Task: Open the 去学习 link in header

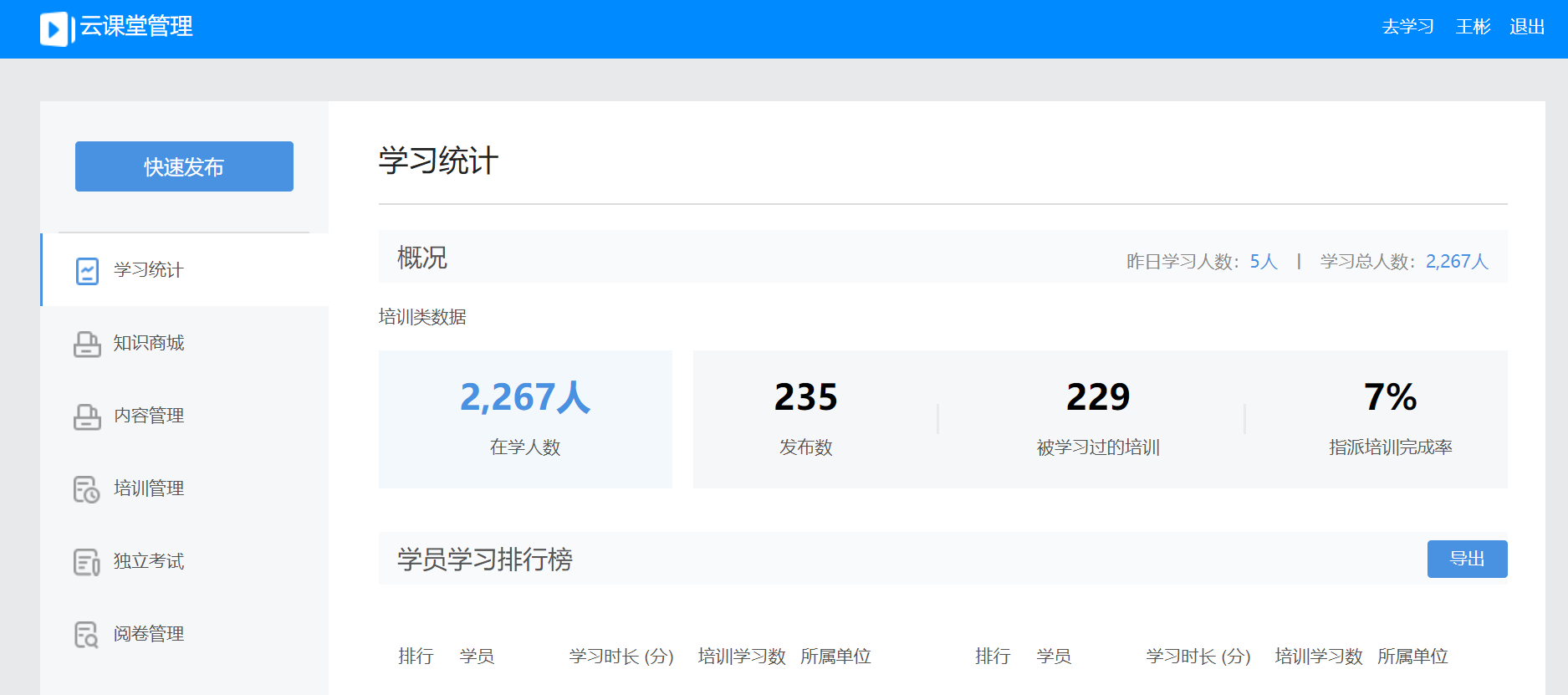Action: [x=1407, y=27]
